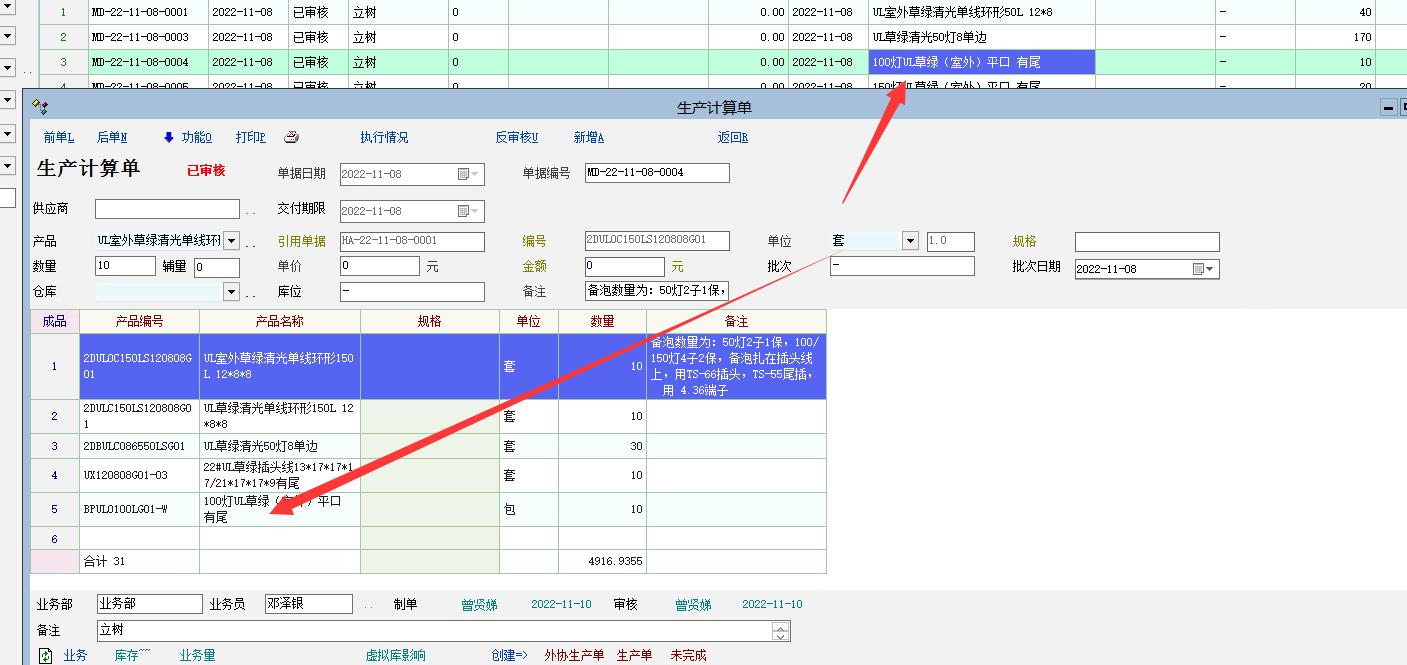Open the 单位 unit dropdown
This screenshot has height=665, width=1407.
910,241
